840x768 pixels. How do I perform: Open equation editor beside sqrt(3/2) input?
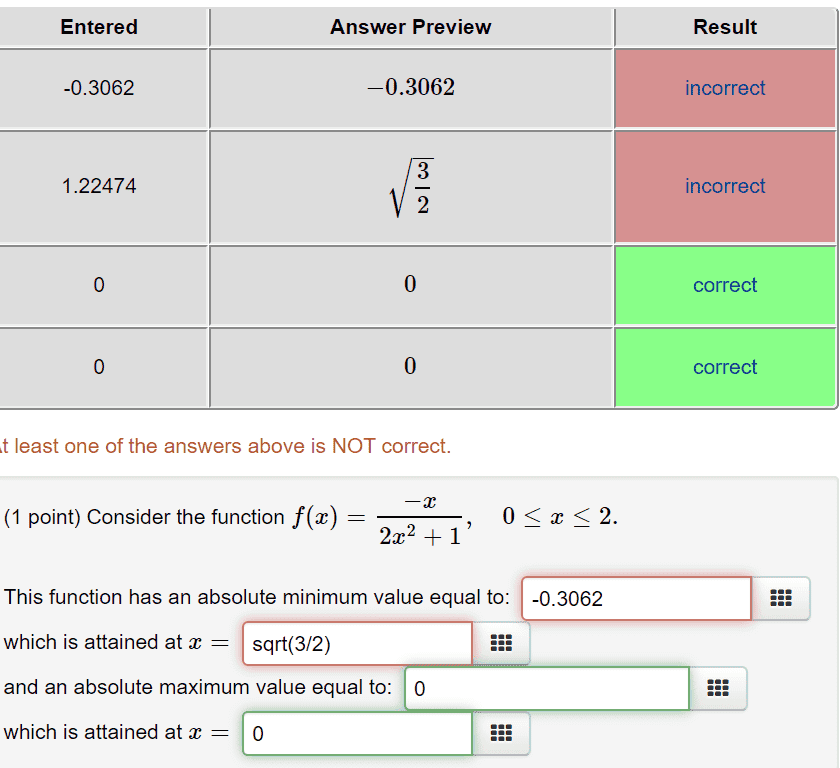coord(500,644)
